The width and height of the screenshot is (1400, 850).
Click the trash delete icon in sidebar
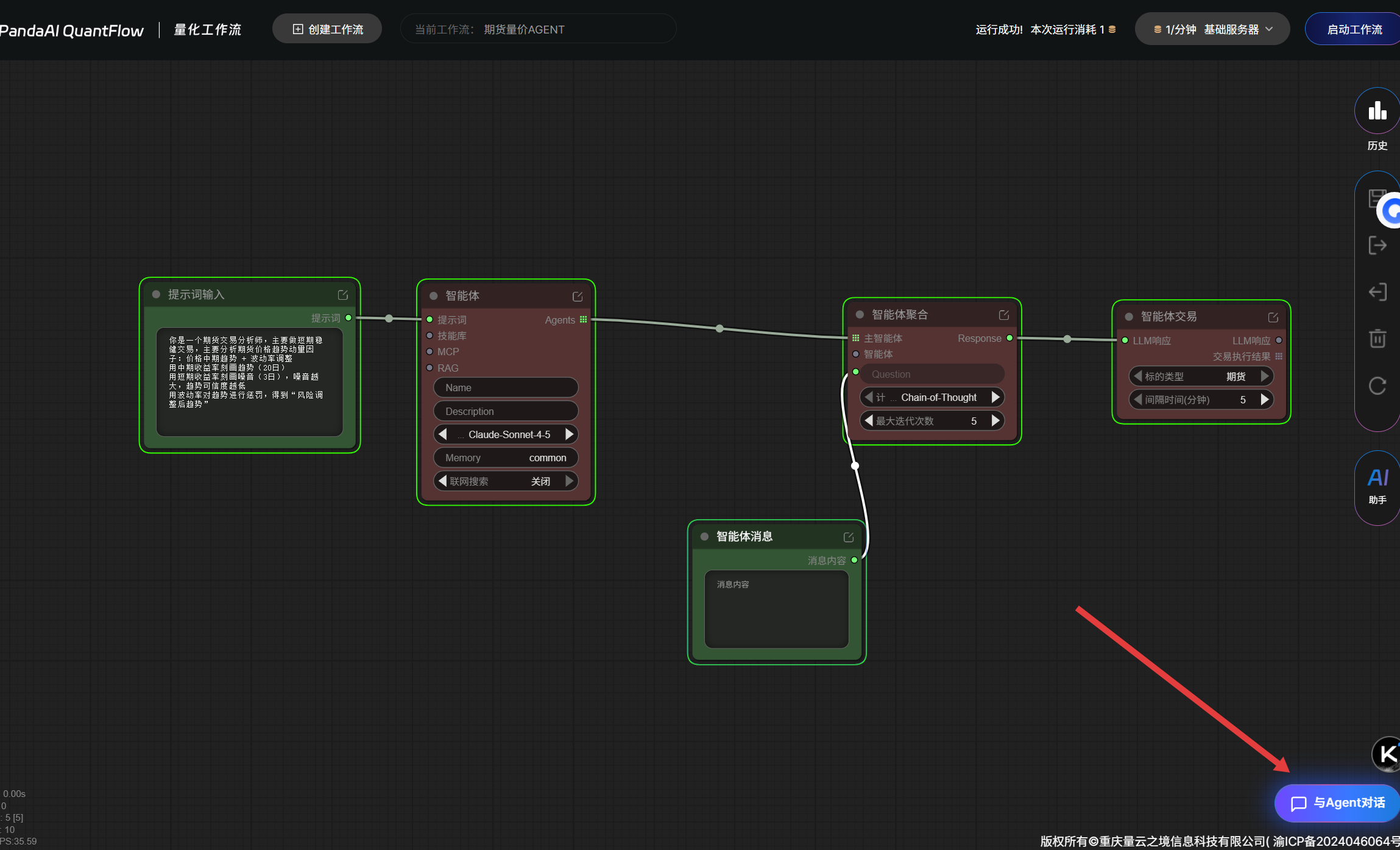(1377, 339)
